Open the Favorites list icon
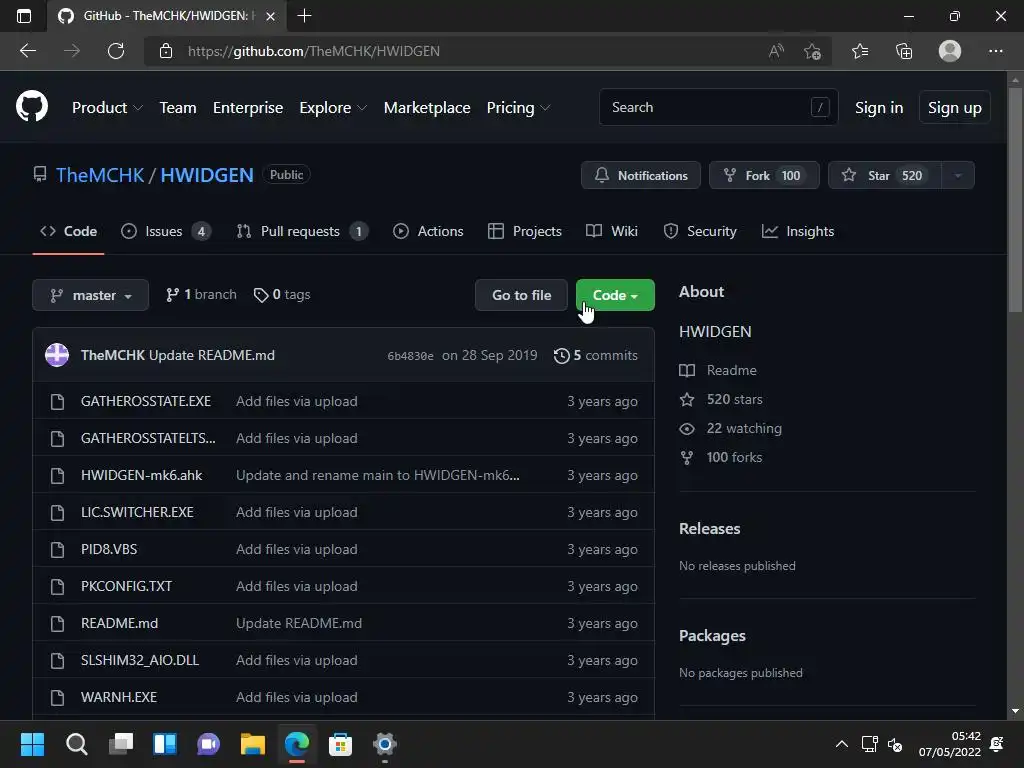 [860, 51]
